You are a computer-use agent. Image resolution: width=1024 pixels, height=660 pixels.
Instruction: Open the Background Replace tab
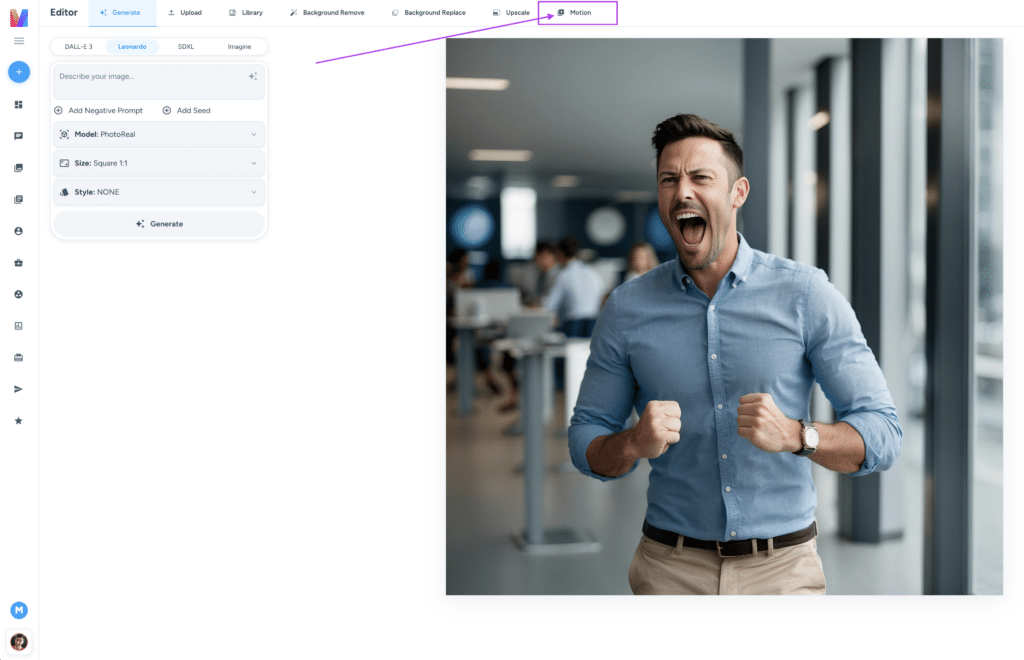(428, 13)
